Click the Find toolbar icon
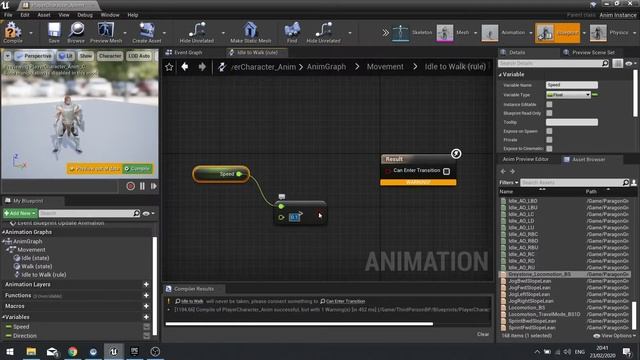This screenshot has width=640, height=360. point(292,31)
